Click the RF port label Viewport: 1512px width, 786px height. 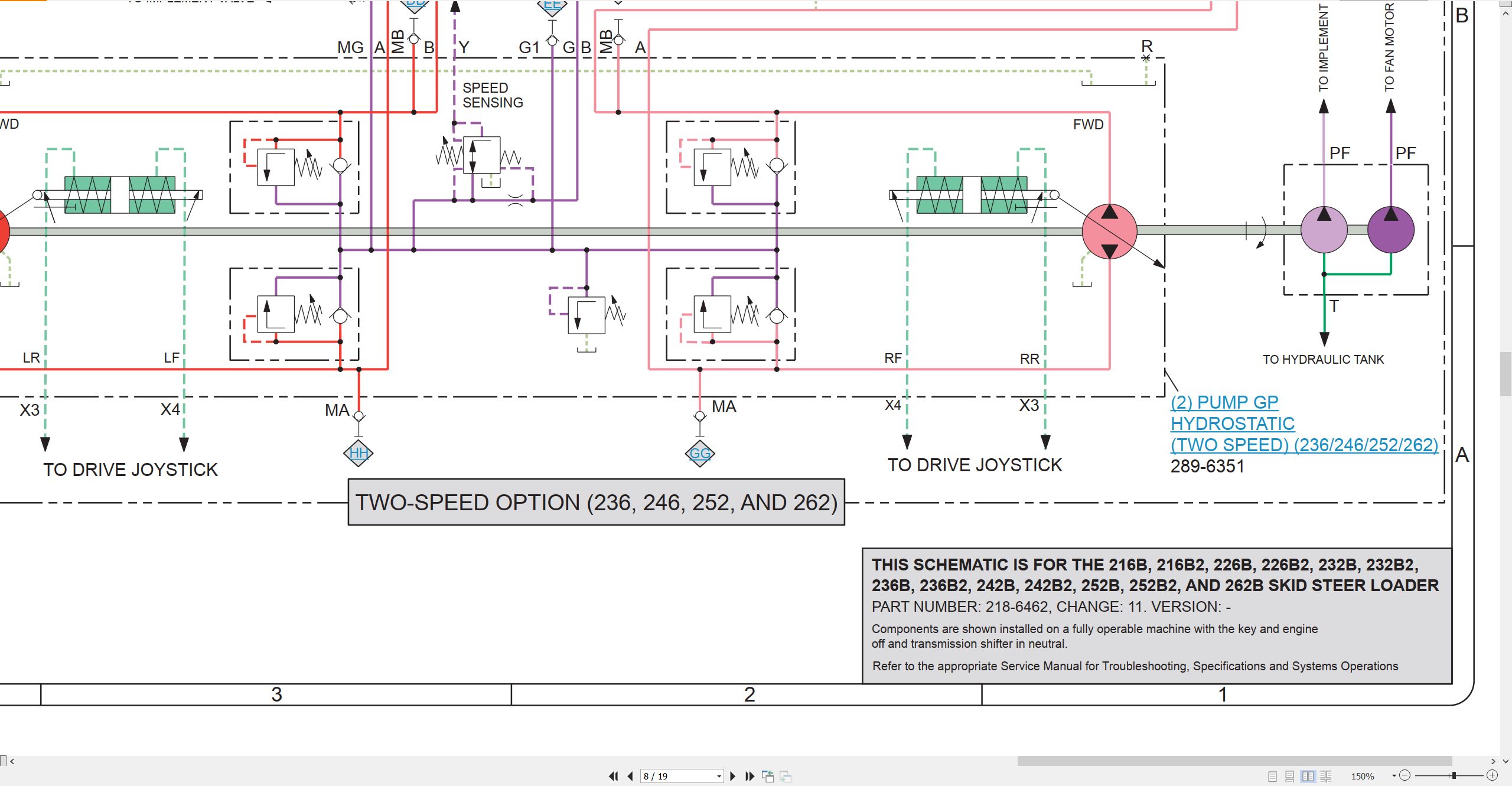pos(893,358)
